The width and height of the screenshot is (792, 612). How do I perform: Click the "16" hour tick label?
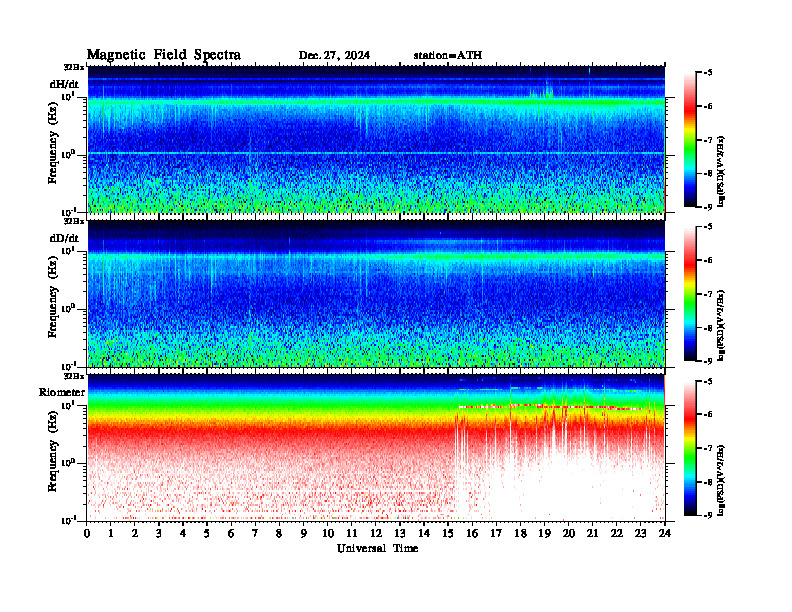pos(472,533)
